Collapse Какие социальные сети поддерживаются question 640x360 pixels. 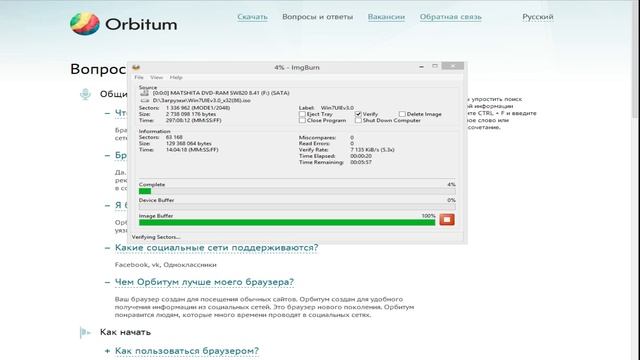[x=216, y=247]
